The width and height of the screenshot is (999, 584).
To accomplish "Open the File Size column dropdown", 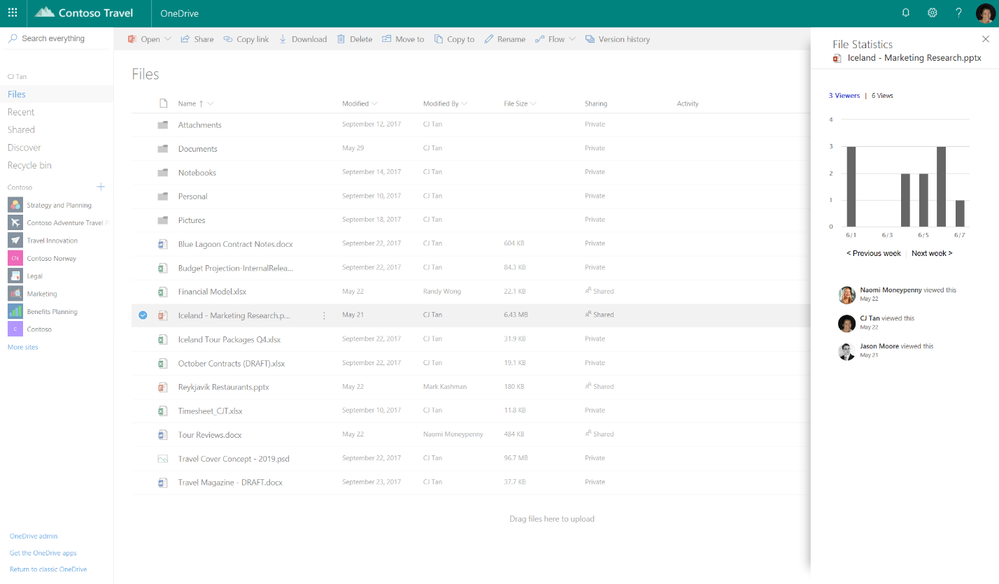I will pos(533,103).
